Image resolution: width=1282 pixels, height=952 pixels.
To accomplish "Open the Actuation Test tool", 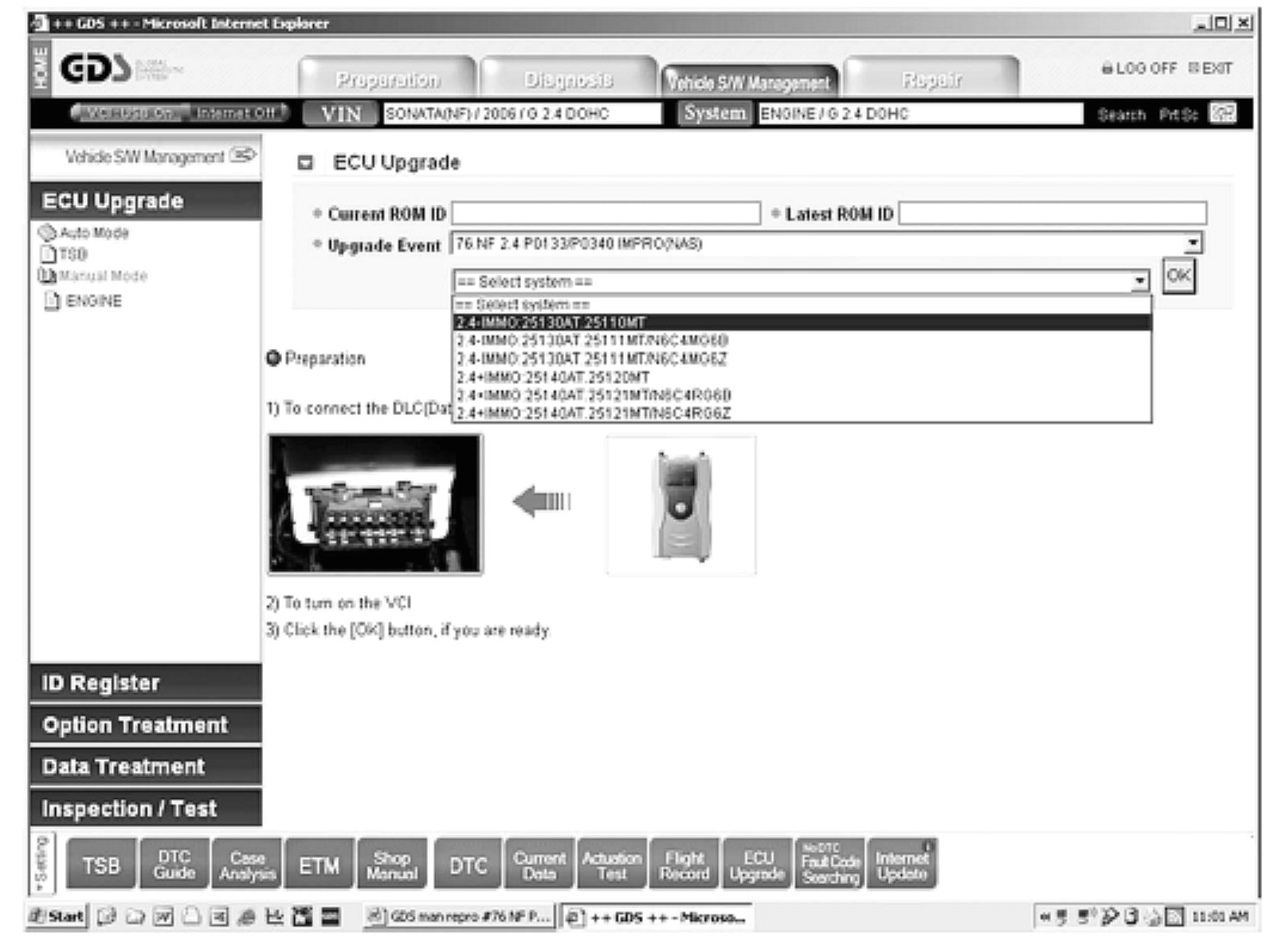I will 612,864.
